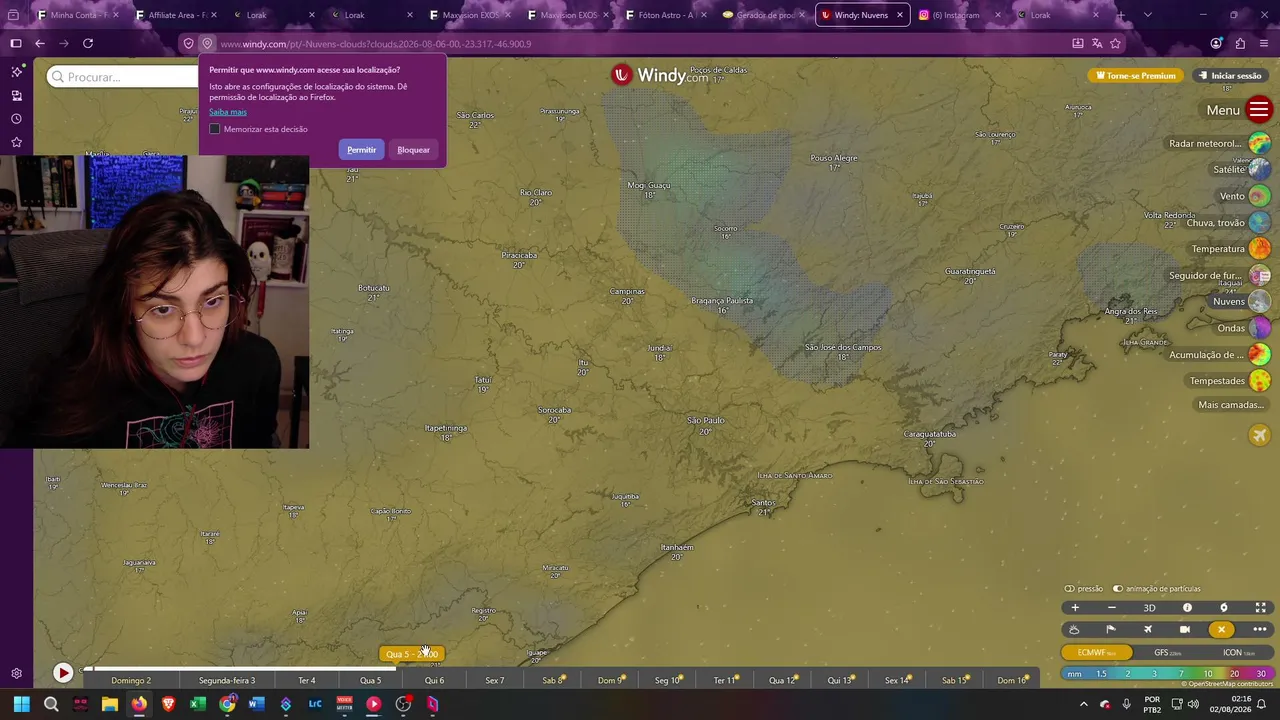
Task: Show hidden system tray icons chevron
Action: coord(1083,704)
